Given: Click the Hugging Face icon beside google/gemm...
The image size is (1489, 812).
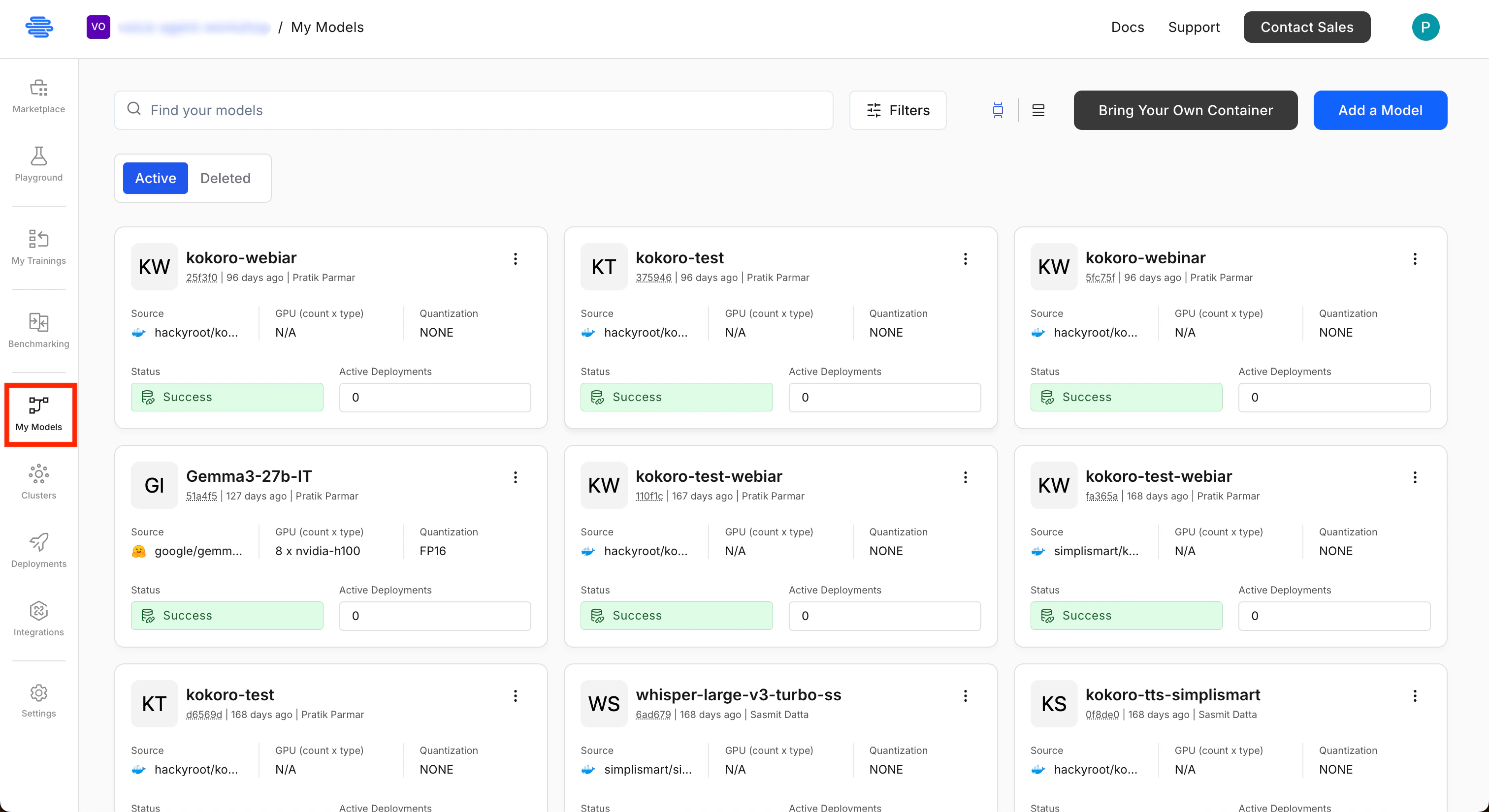Looking at the screenshot, I should (139, 551).
